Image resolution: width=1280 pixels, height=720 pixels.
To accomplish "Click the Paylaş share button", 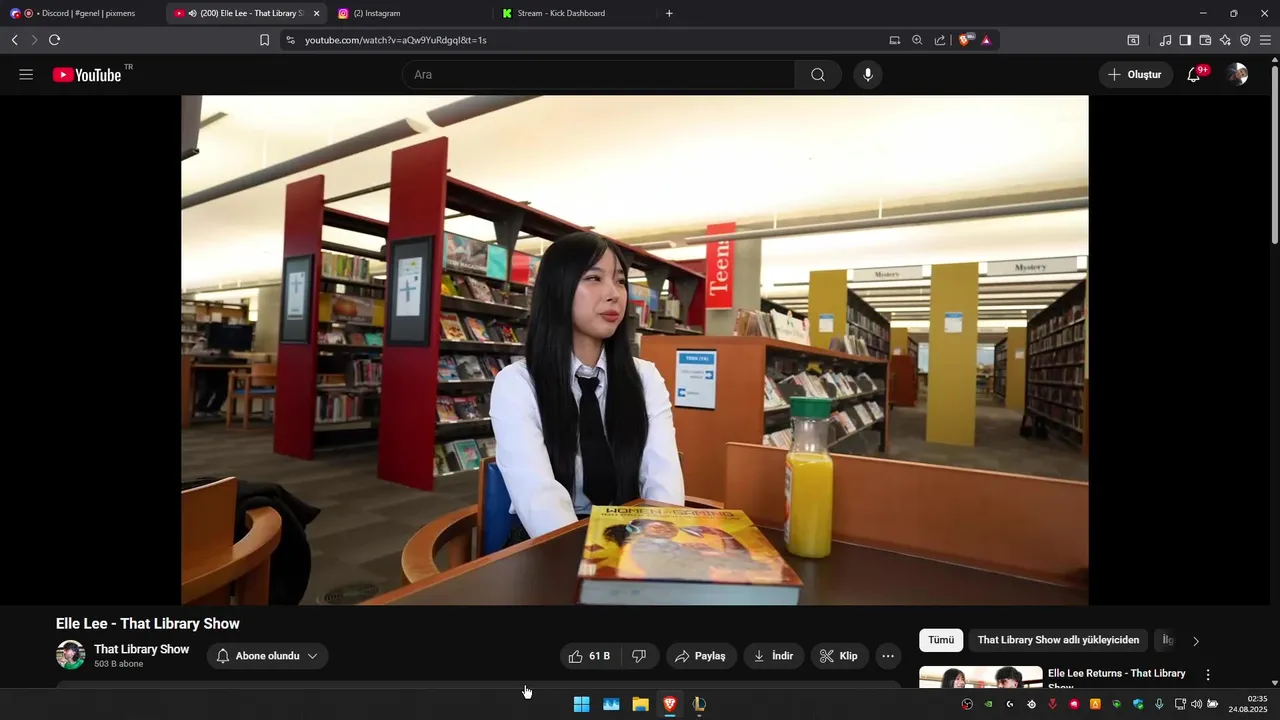I will pyautogui.click(x=701, y=656).
